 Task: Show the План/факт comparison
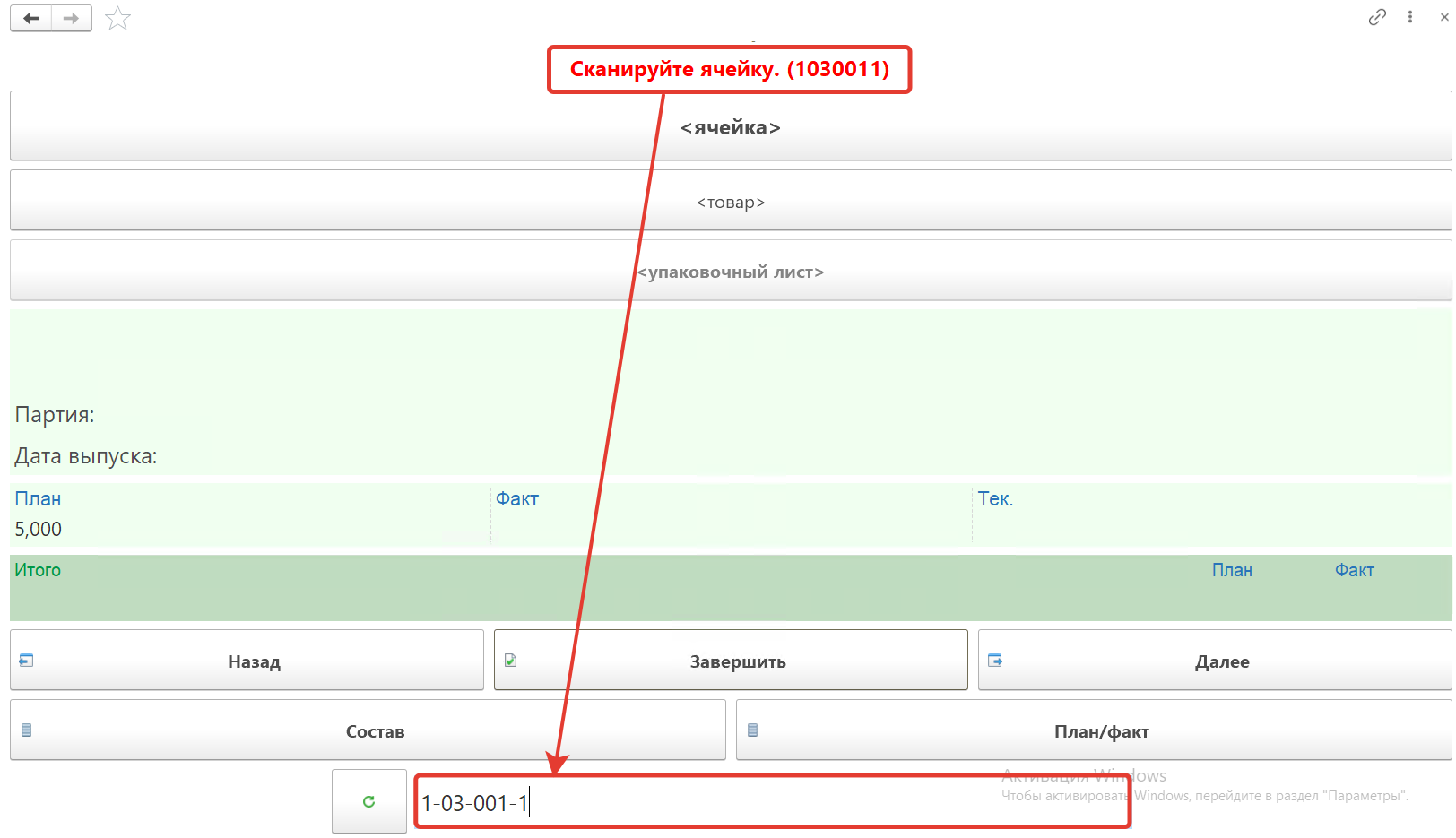[x=1101, y=731]
